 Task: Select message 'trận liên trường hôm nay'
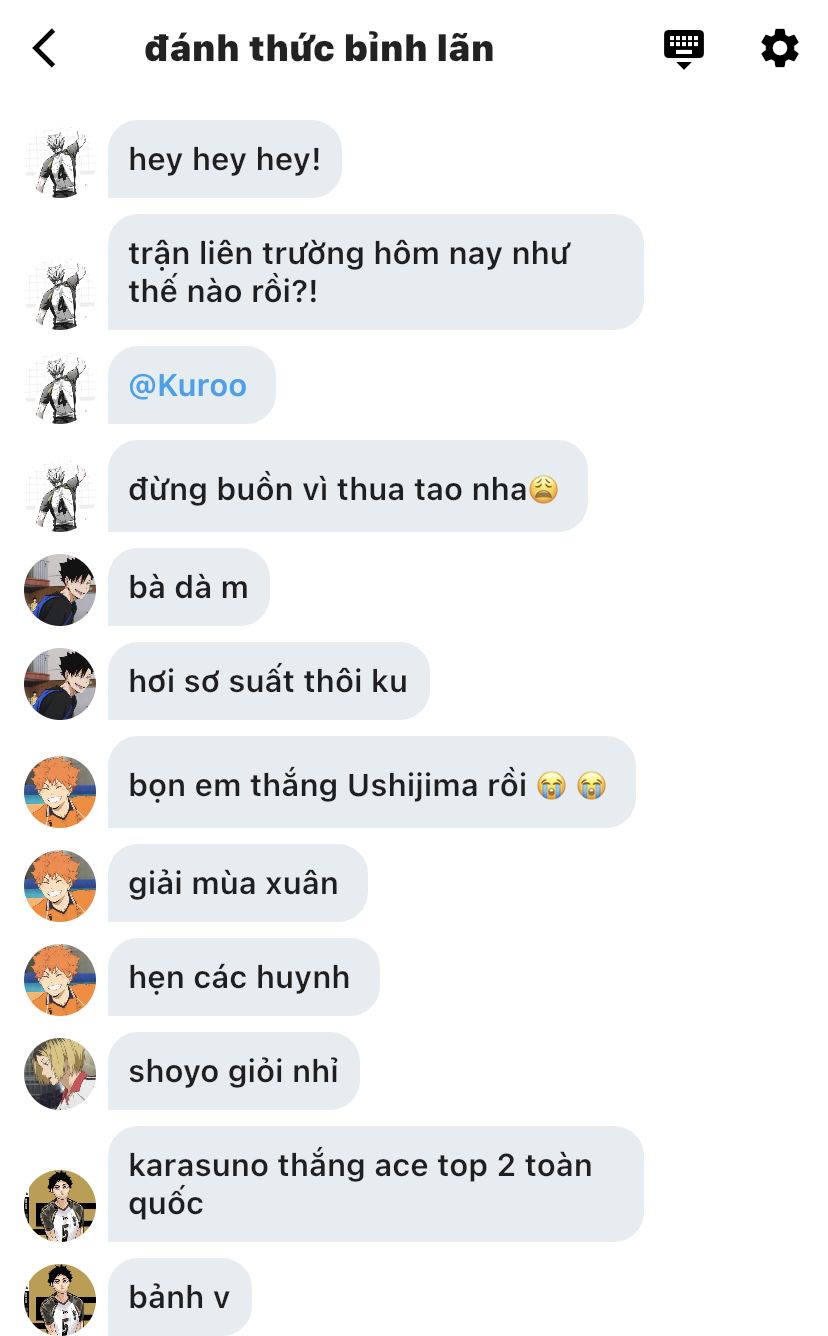(376, 272)
